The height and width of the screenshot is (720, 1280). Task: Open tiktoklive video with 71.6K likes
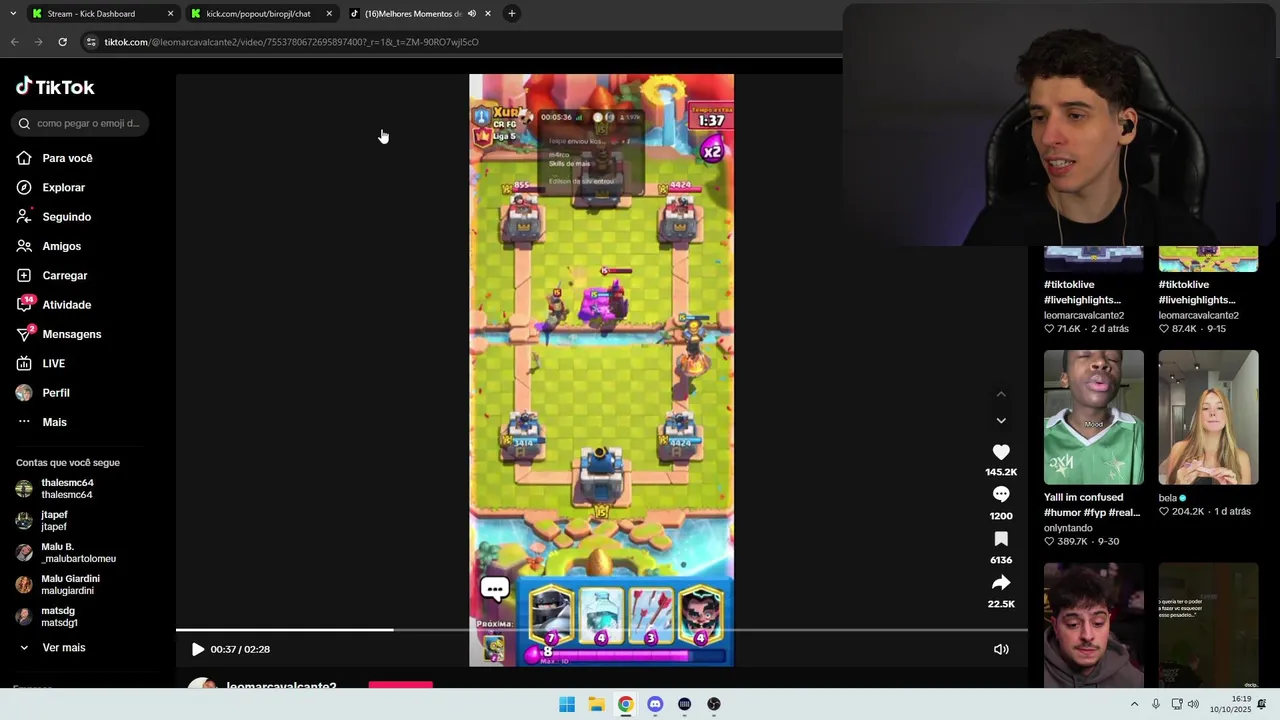point(1094,259)
